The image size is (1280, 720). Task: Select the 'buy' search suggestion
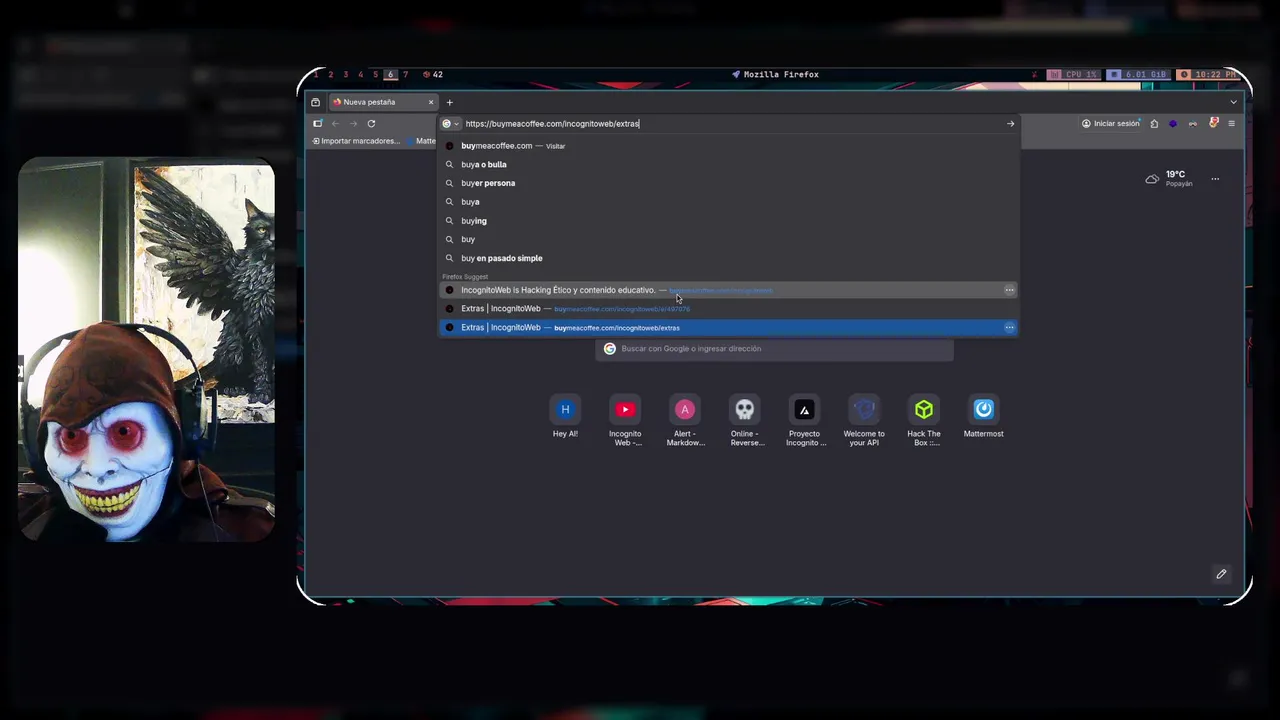click(729, 239)
